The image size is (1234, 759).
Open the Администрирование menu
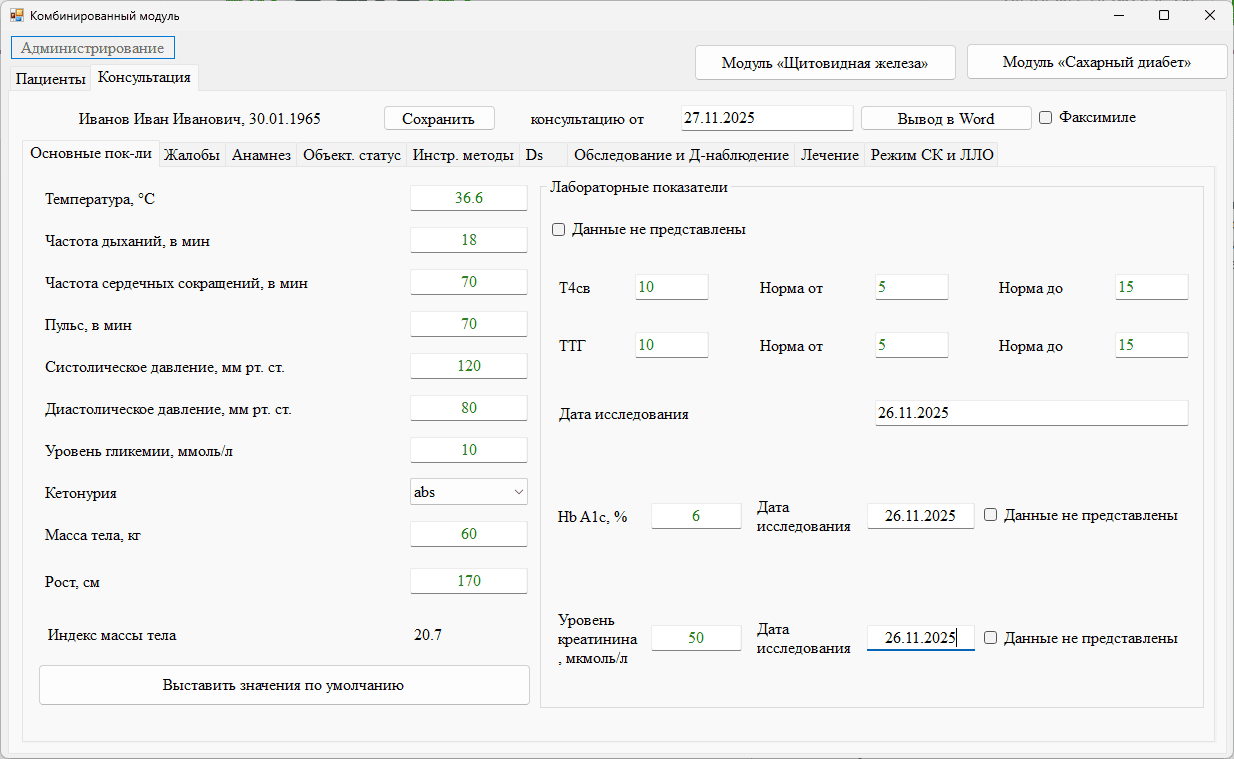click(93, 48)
